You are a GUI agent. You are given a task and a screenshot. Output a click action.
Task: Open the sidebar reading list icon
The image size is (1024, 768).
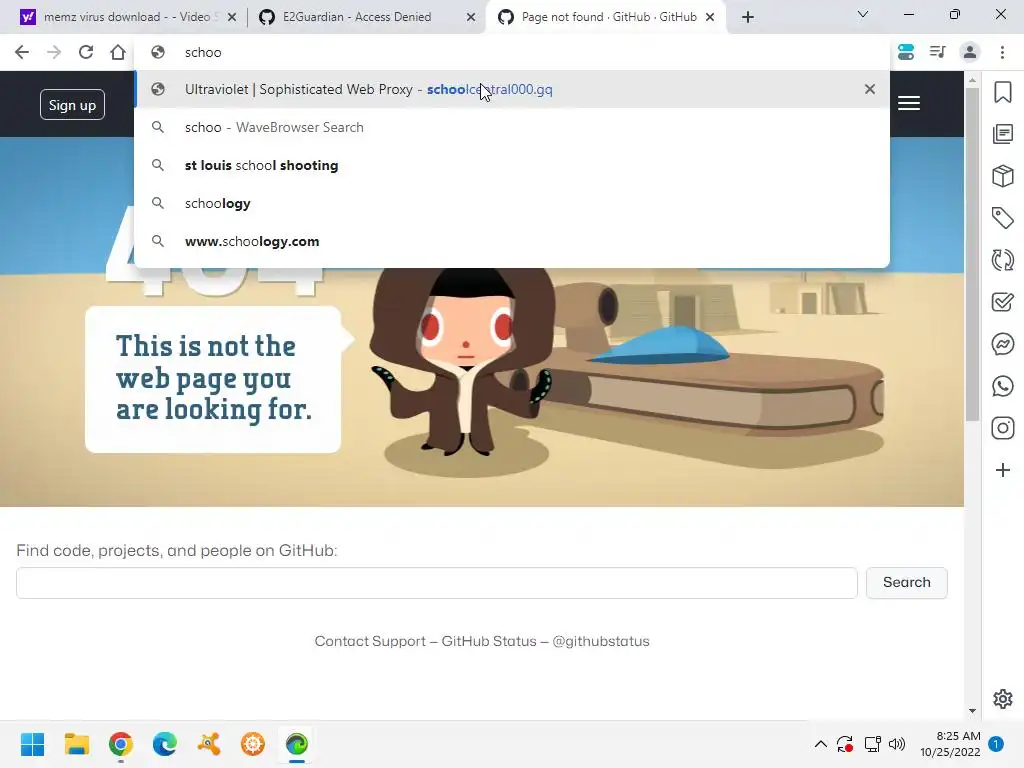tap(1002, 134)
